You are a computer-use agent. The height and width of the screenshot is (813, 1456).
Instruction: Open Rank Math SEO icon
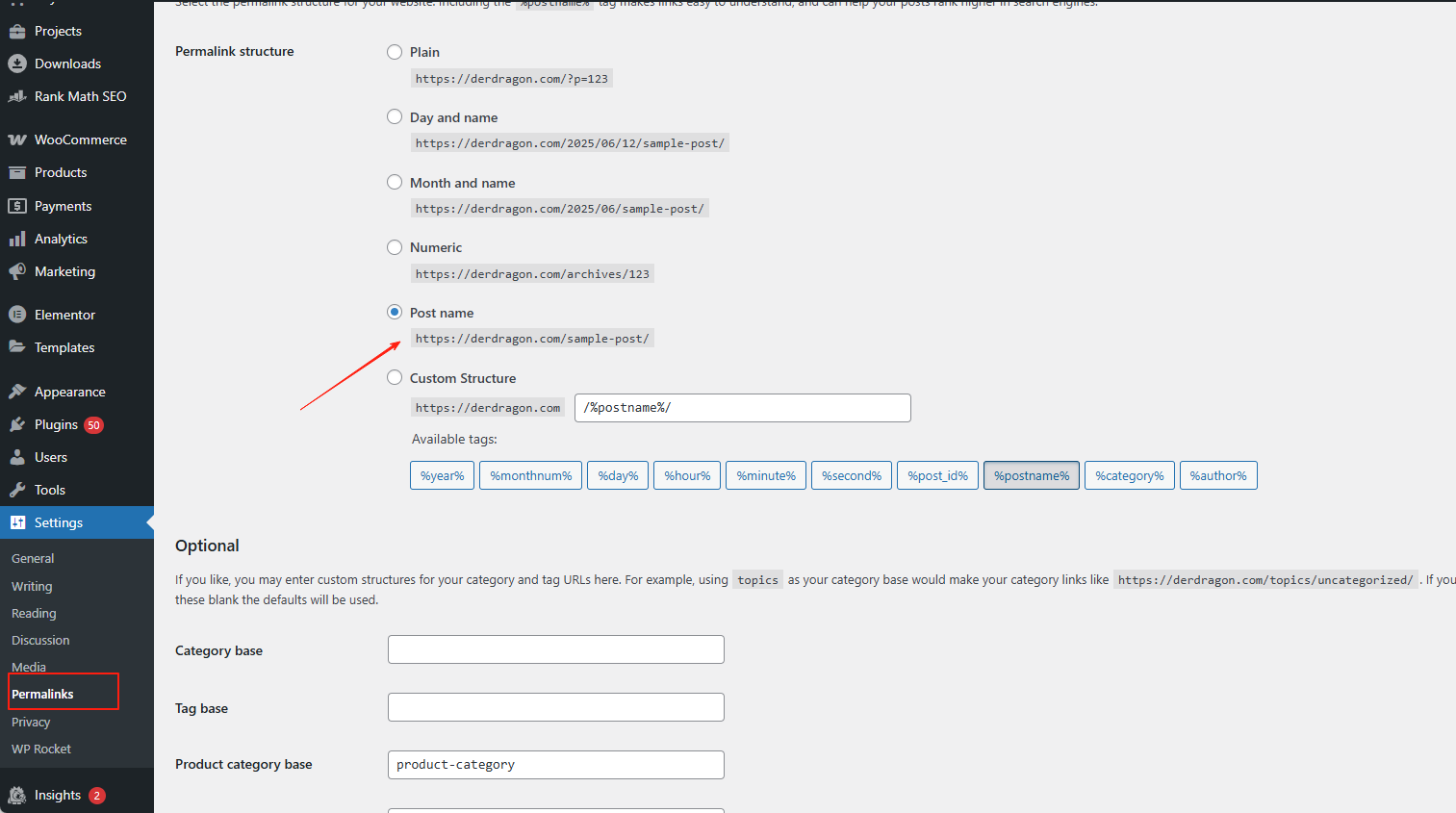(17, 96)
